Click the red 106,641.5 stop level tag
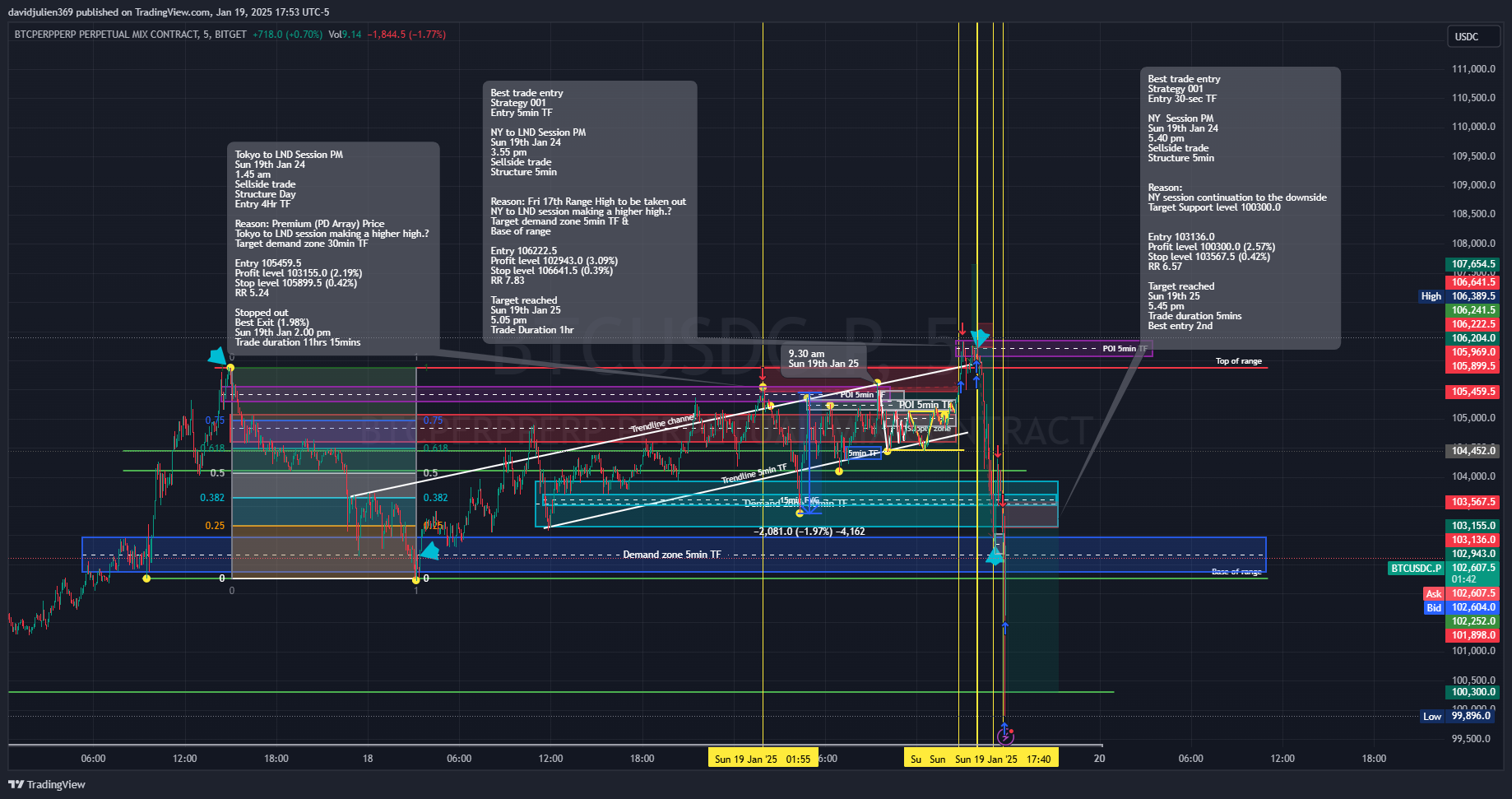 (x=1473, y=282)
